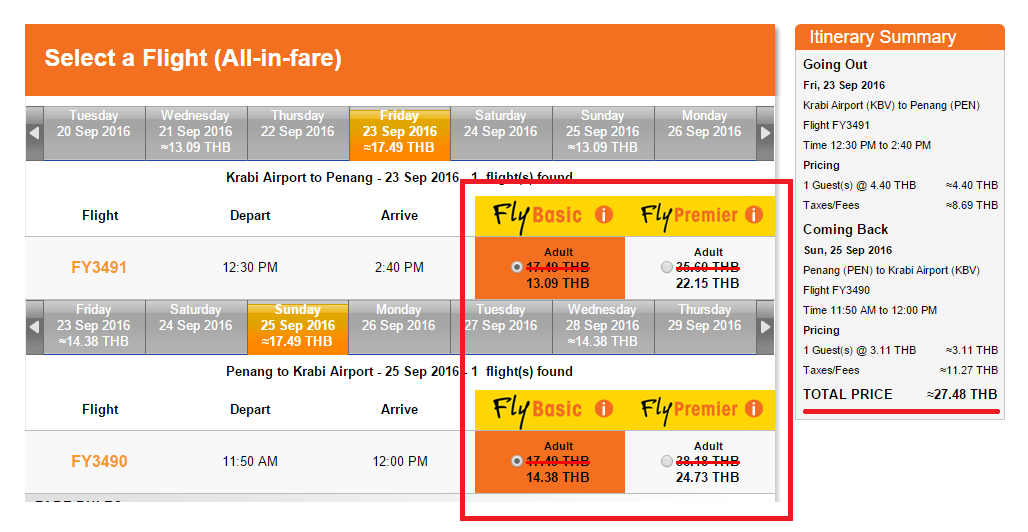Show later dates for Penang to Krabi
Screen dimensions: 1028x532
766,327
